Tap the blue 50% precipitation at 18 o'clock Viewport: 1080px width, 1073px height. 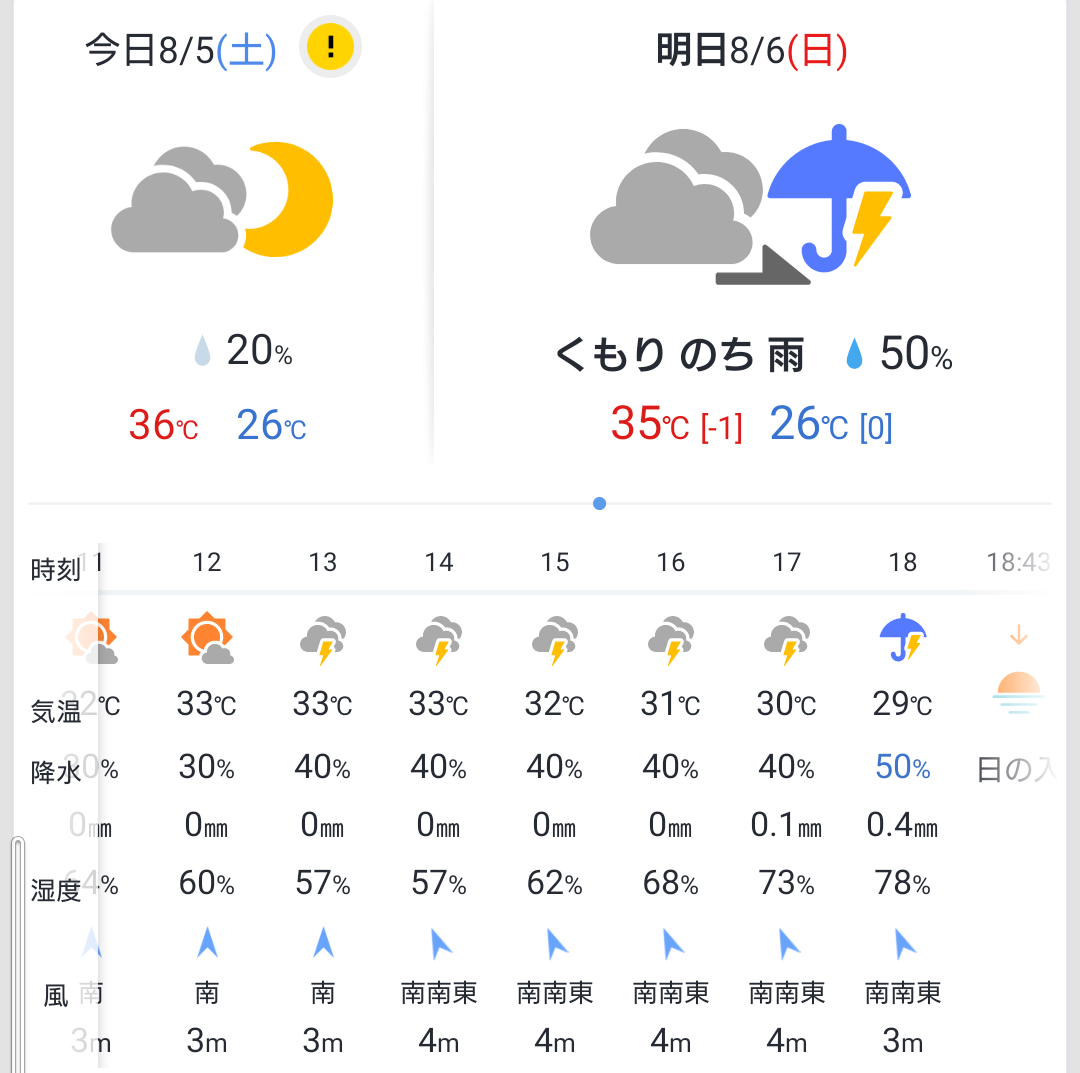point(903,768)
